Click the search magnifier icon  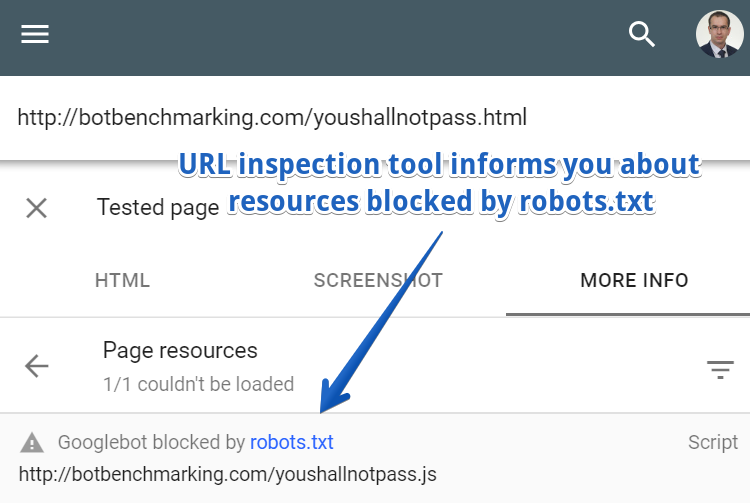click(641, 34)
